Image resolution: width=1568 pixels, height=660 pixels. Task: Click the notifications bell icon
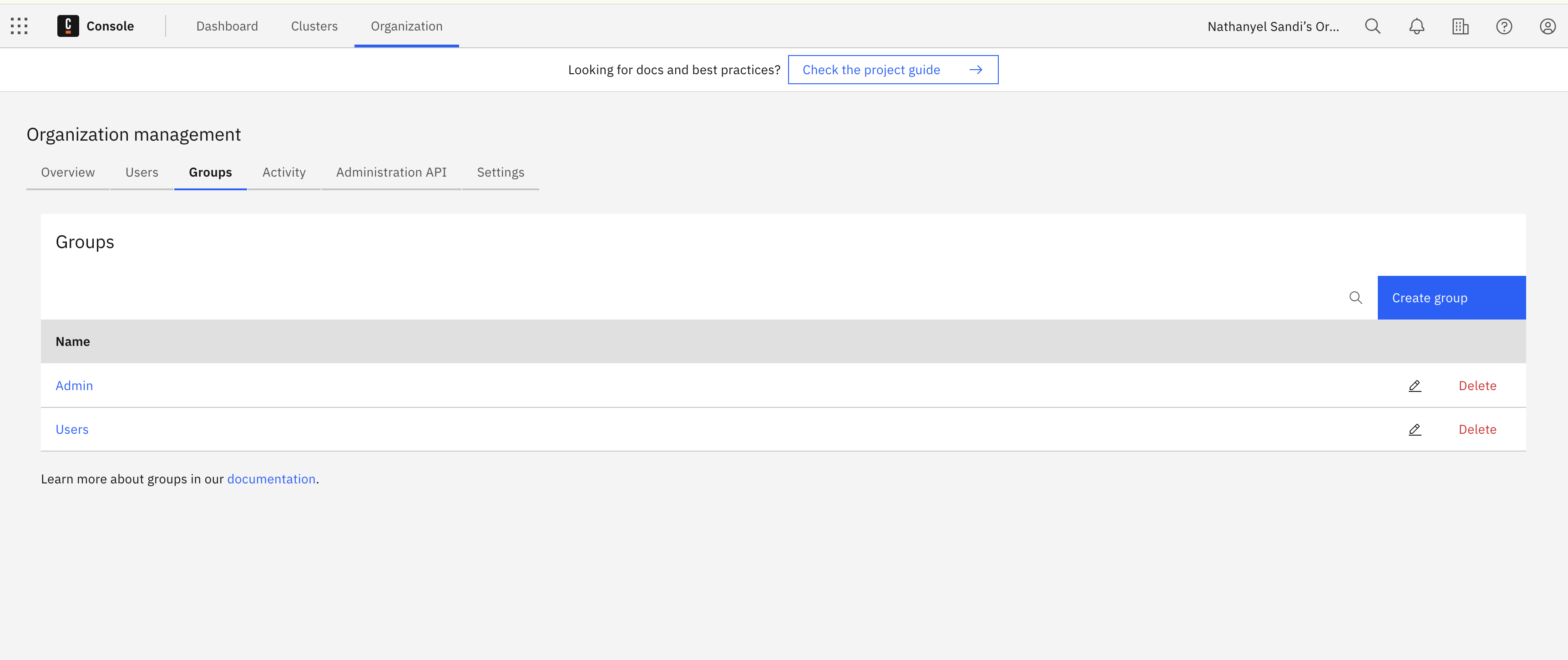pyautogui.click(x=1416, y=26)
